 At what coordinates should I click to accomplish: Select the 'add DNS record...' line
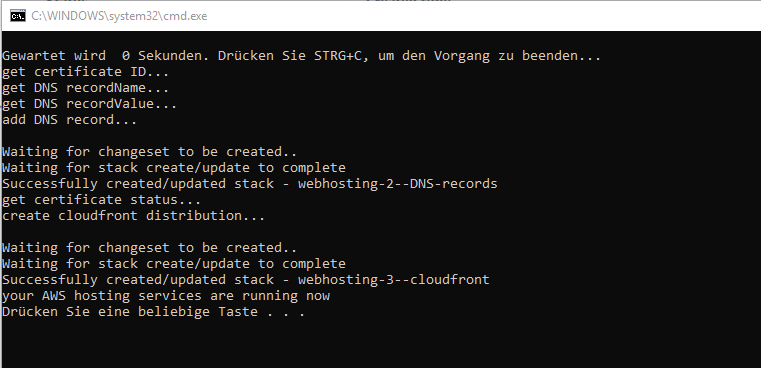pos(70,120)
